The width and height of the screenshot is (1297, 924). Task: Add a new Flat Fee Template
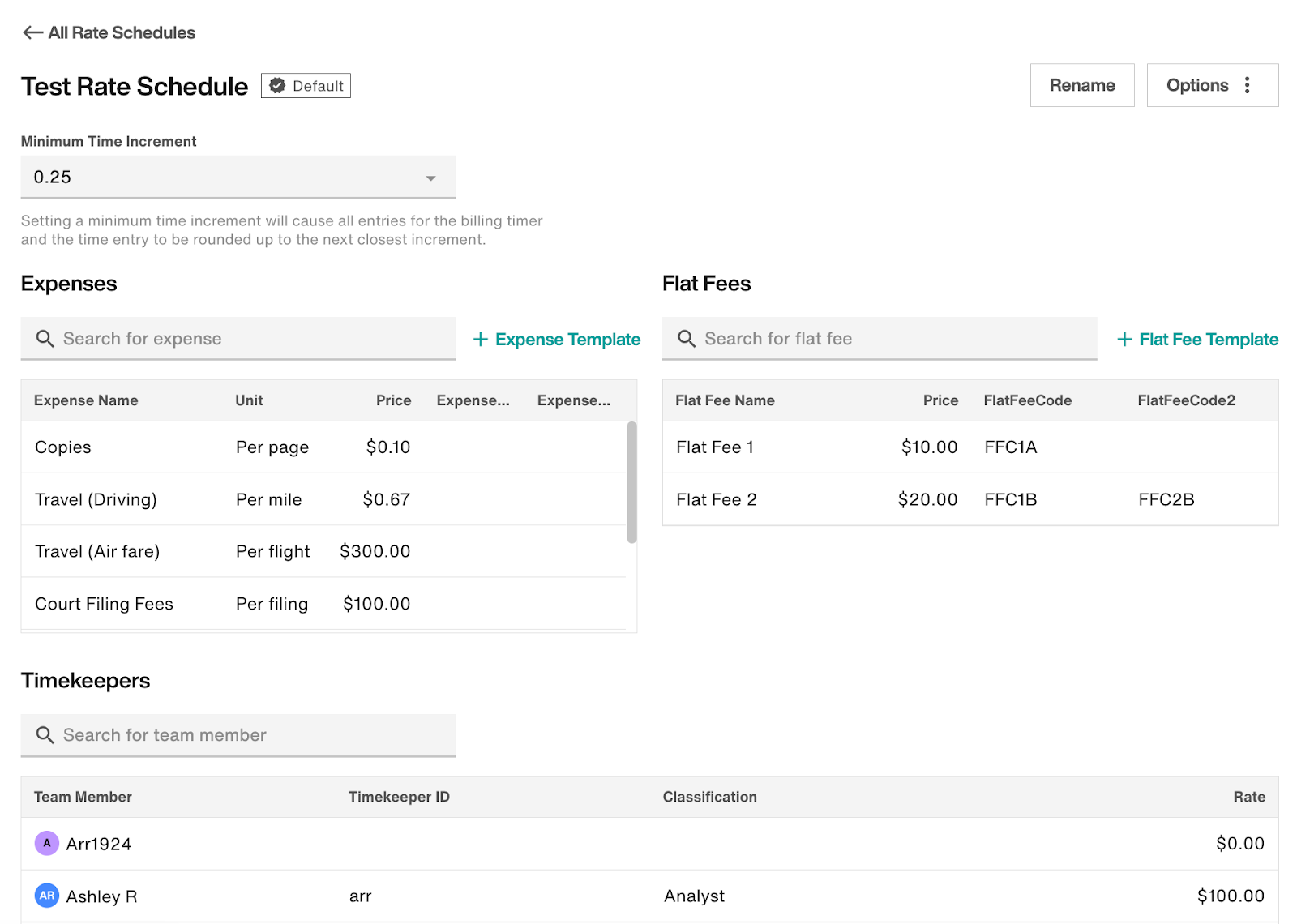point(1197,340)
